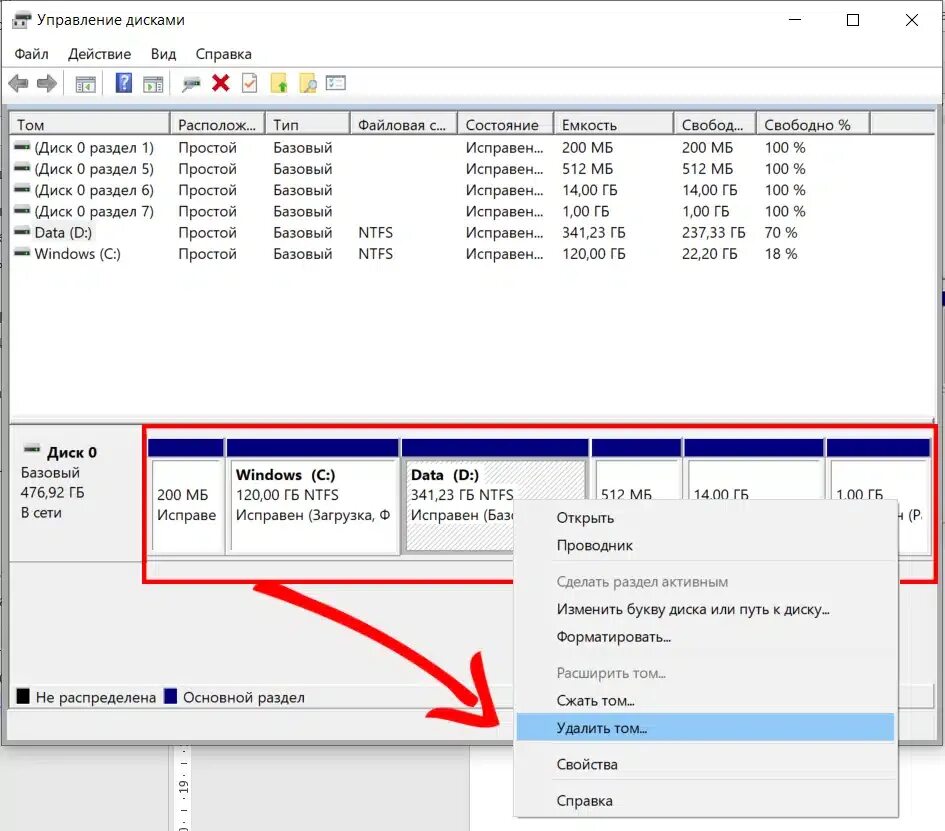Click the red X delete toolbar icon
Viewport: 945px width, 831px height.
point(221,83)
